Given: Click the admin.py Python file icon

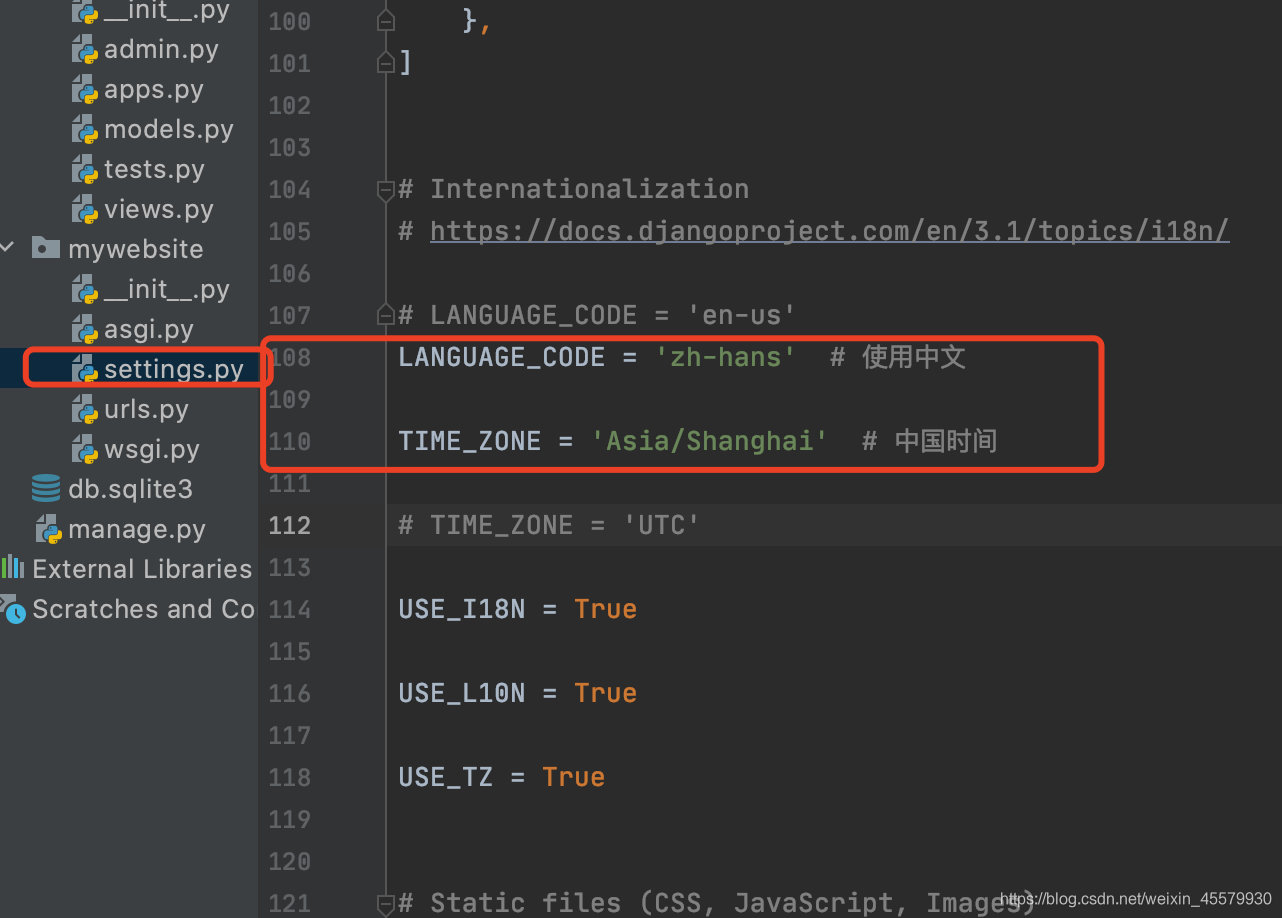Looking at the screenshot, I should [84, 50].
